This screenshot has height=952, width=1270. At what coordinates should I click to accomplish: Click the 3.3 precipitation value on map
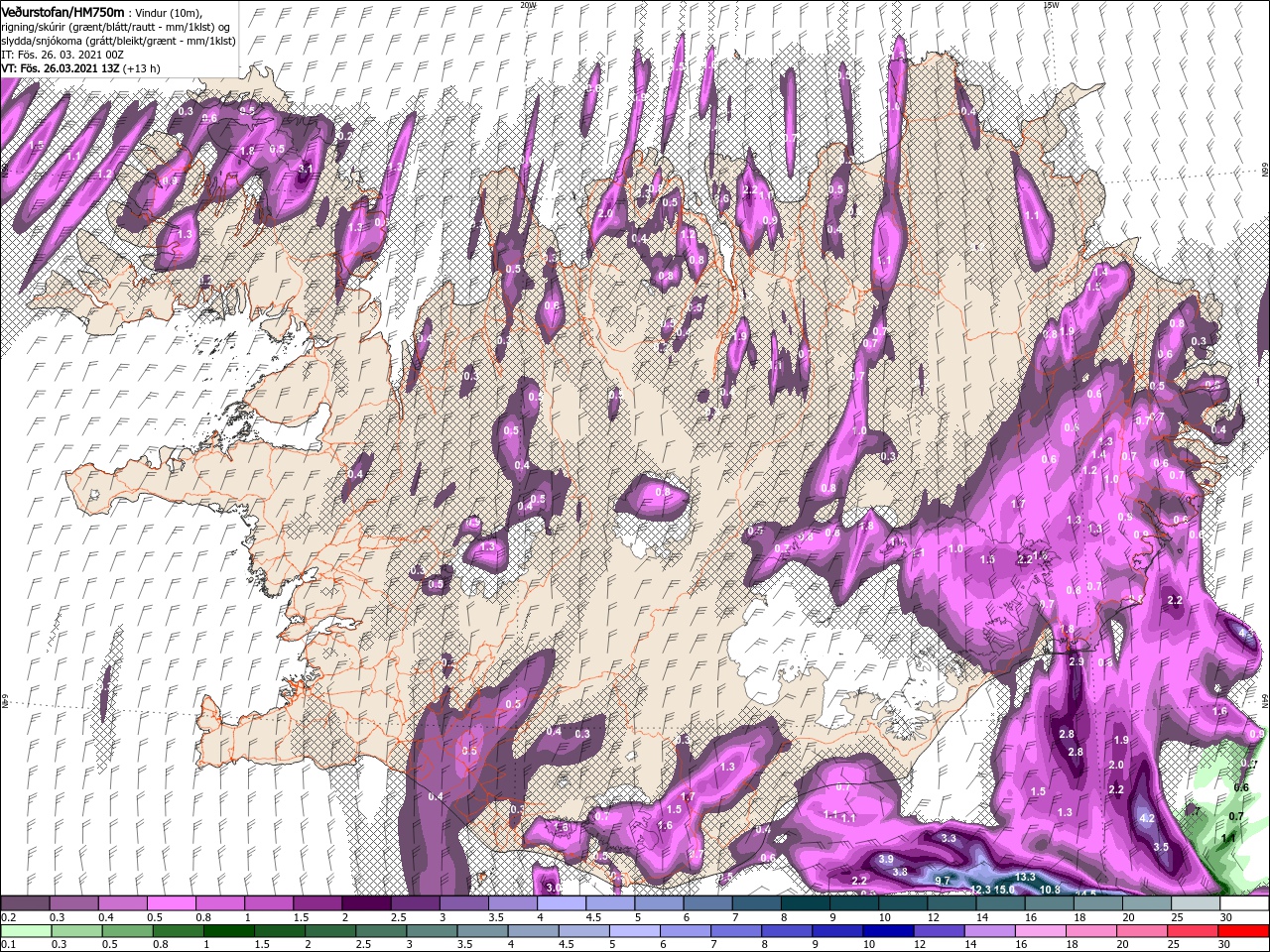coord(949,839)
